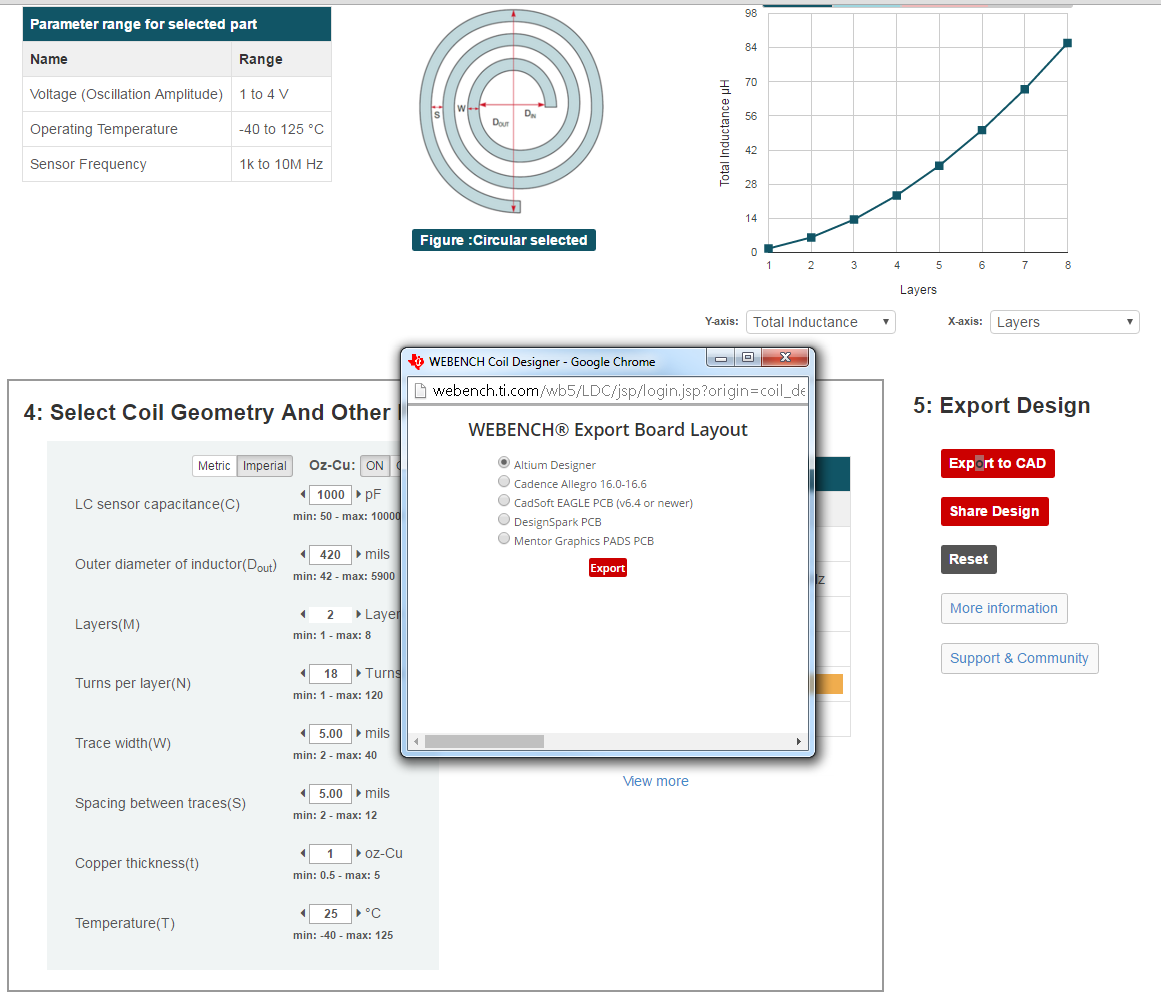Click the copper thickness field showing 1
The height and width of the screenshot is (999, 1161).
[x=330, y=854]
